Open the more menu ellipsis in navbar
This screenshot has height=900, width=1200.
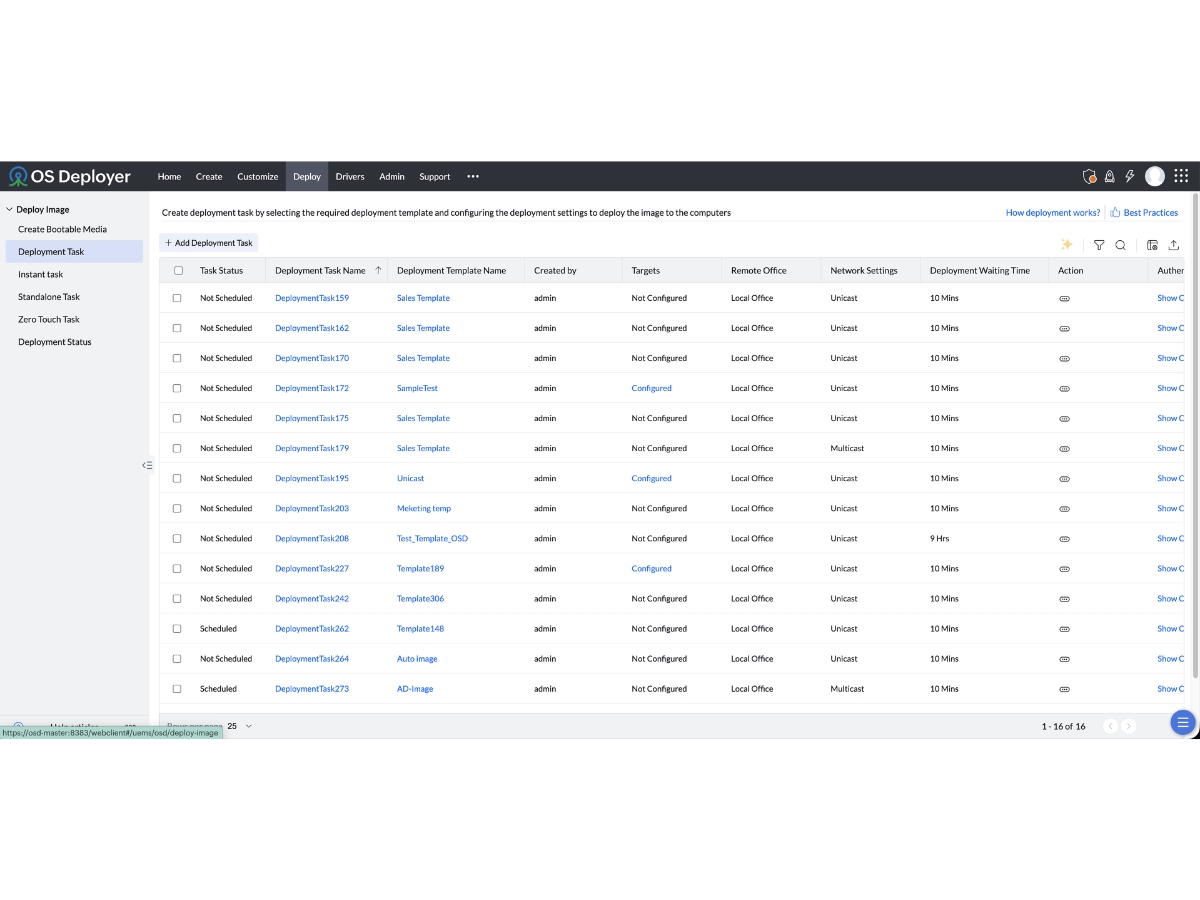tap(473, 176)
